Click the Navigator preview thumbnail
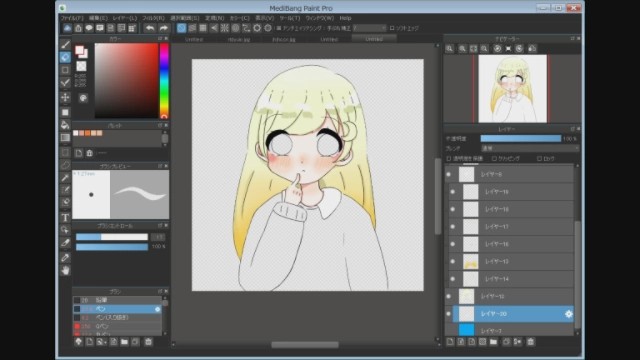This screenshot has width=640, height=360. click(512, 89)
